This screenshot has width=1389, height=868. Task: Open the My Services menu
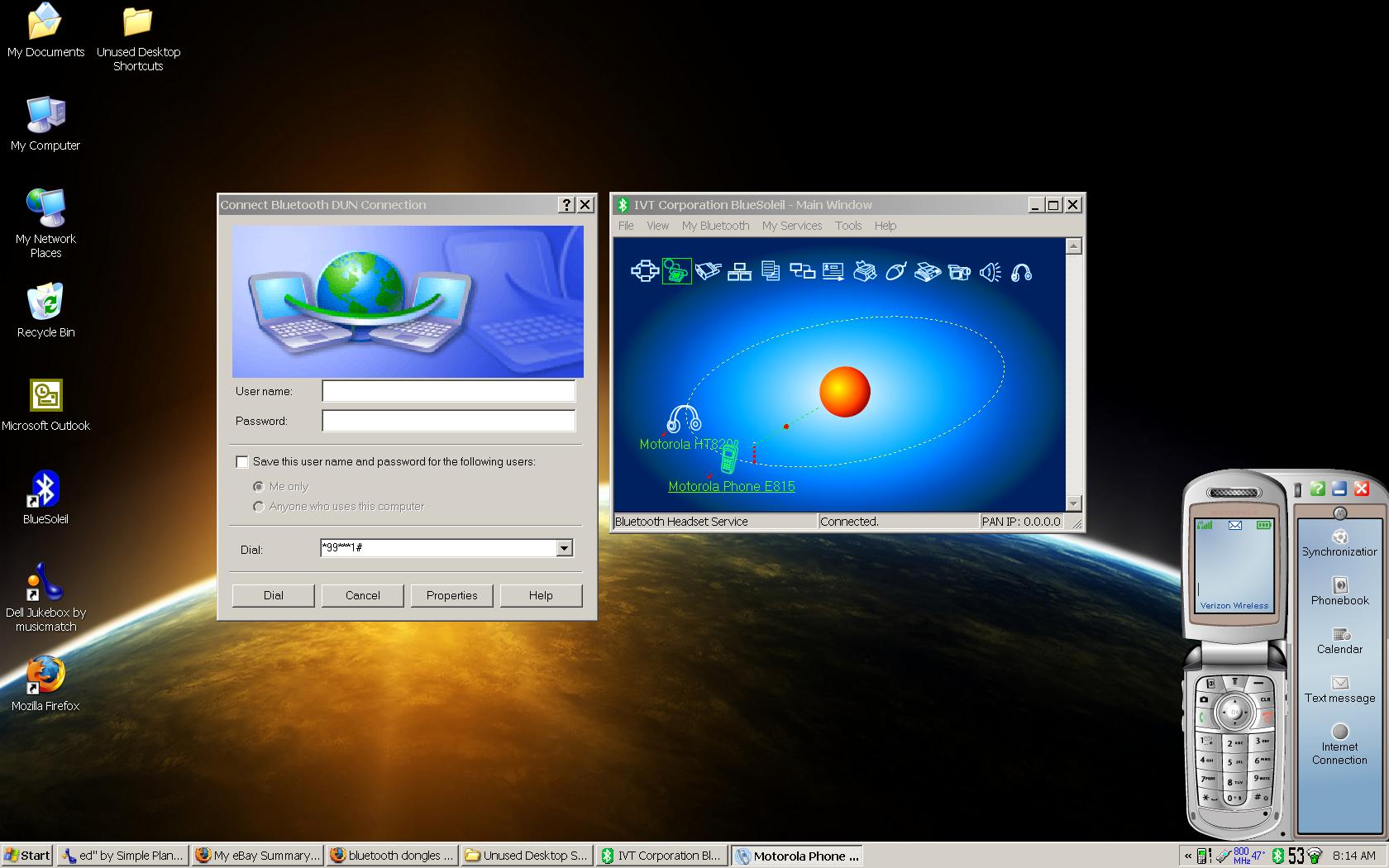click(792, 226)
